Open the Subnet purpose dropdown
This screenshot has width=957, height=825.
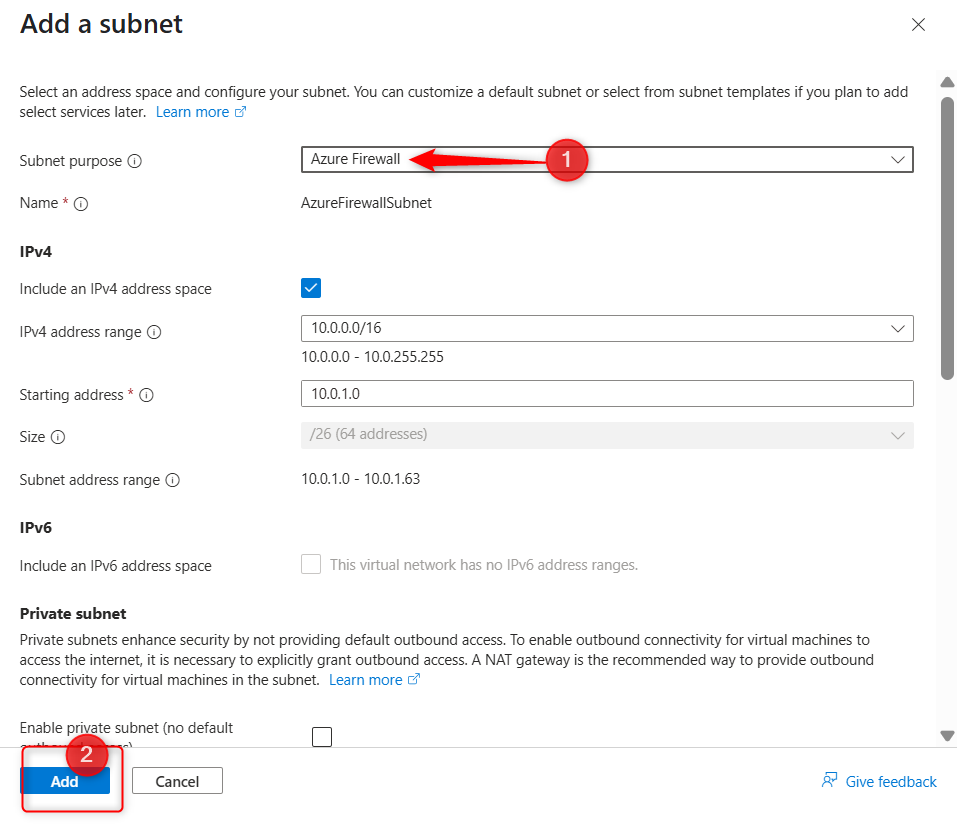pyautogui.click(x=607, y=160)
